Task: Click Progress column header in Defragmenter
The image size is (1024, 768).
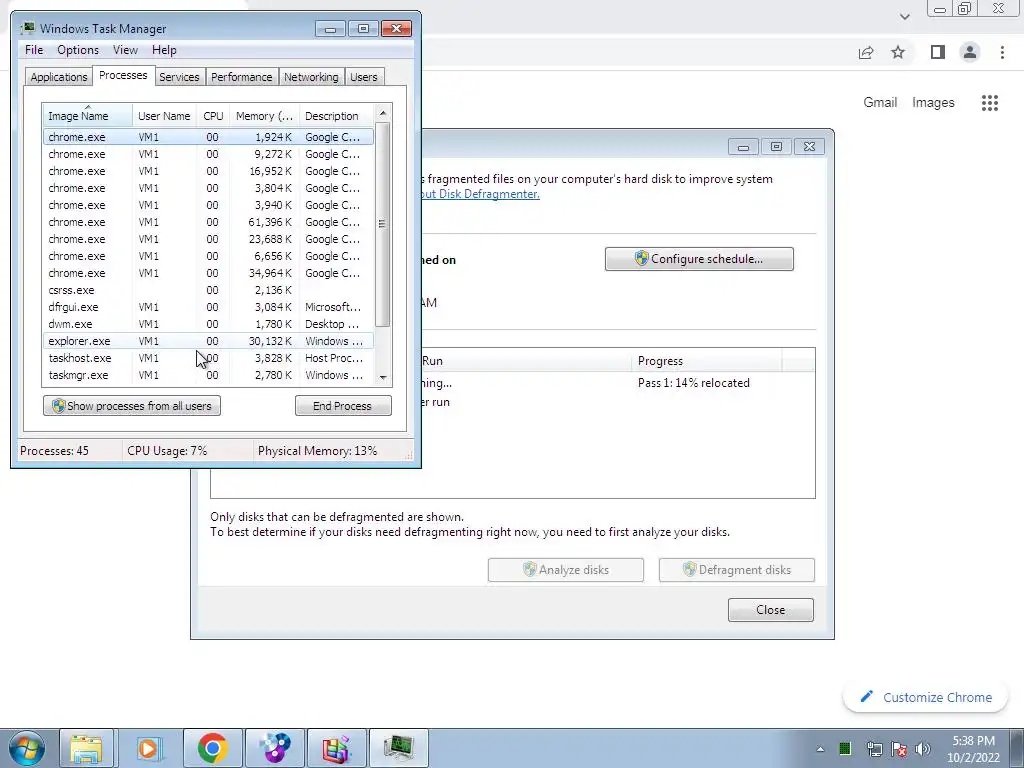Action: [x=707, y=360]
